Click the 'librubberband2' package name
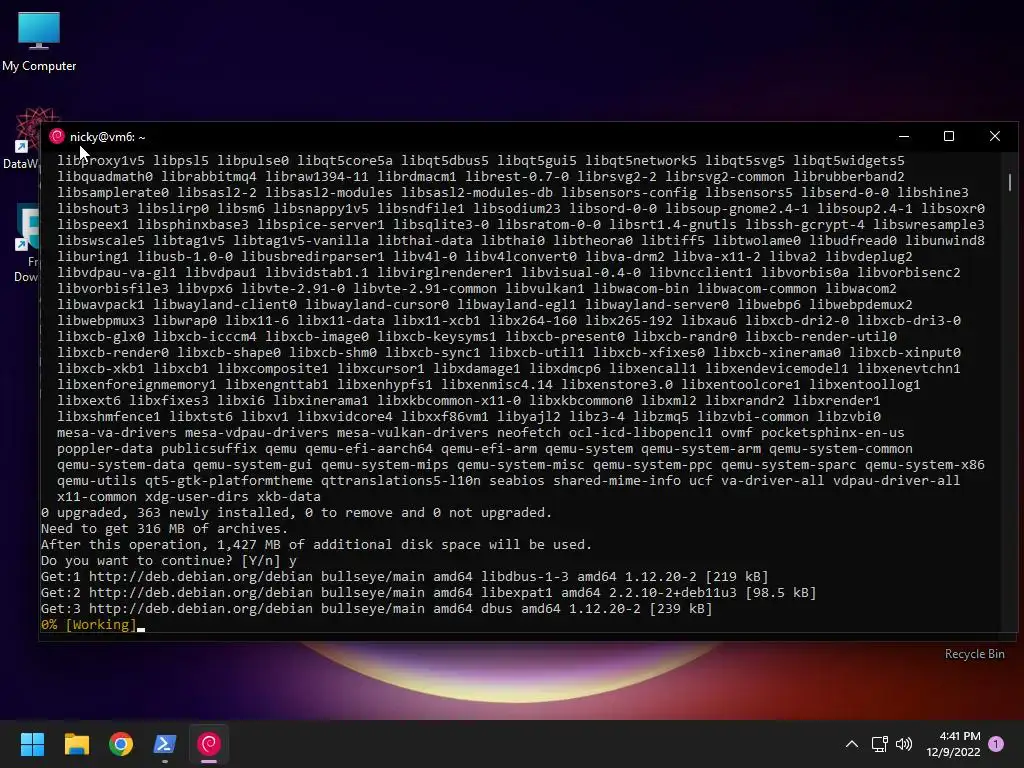 pos(849,176)
